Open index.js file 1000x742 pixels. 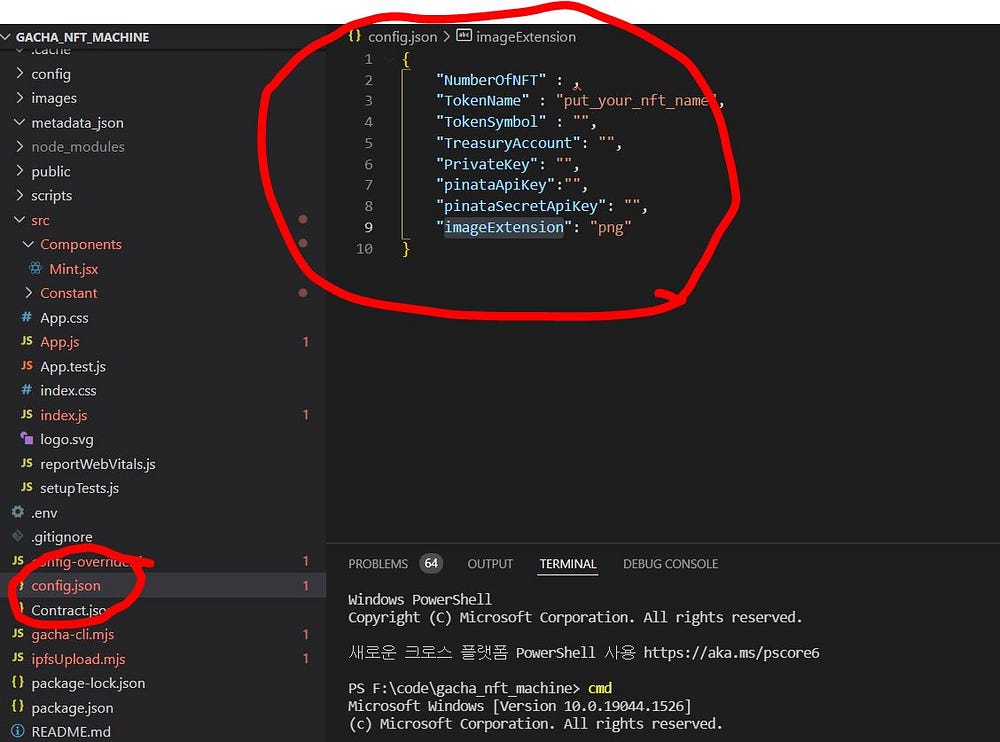coord(64,415)
